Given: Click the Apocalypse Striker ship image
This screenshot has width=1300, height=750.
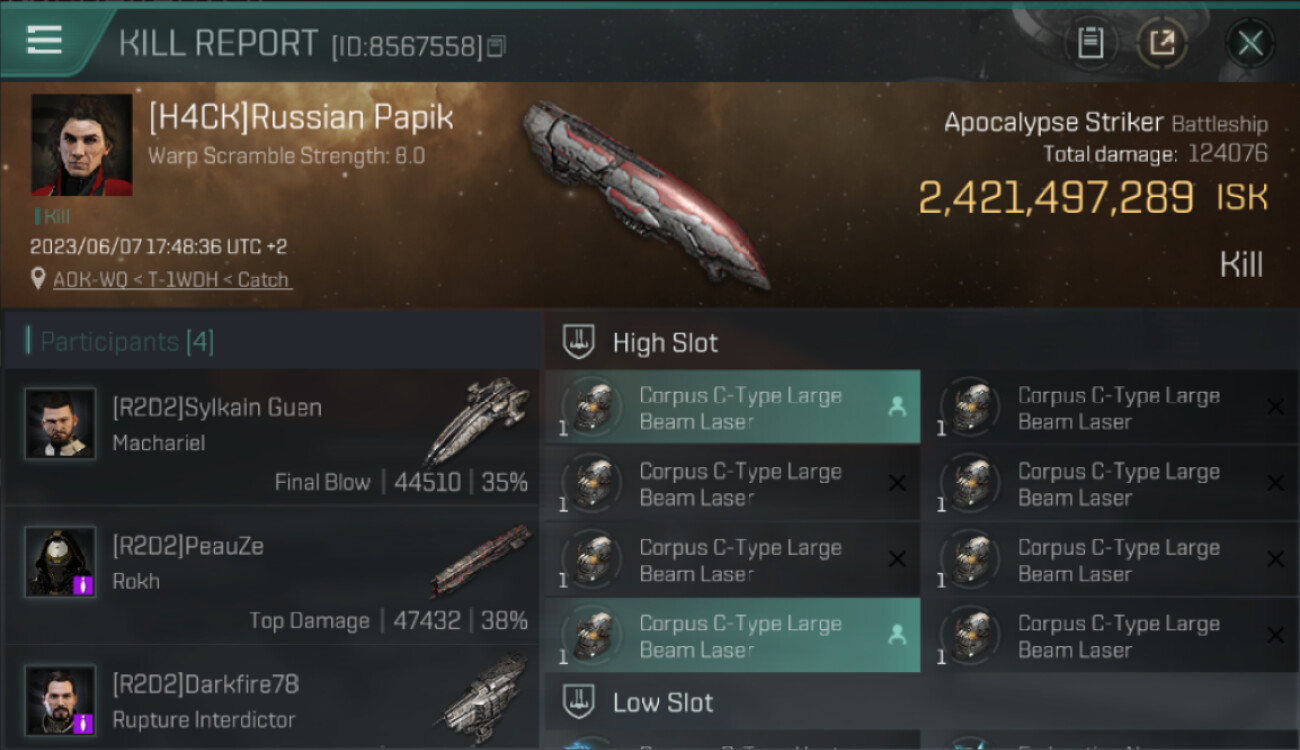Looking at the screenshot, I should 645,193.
